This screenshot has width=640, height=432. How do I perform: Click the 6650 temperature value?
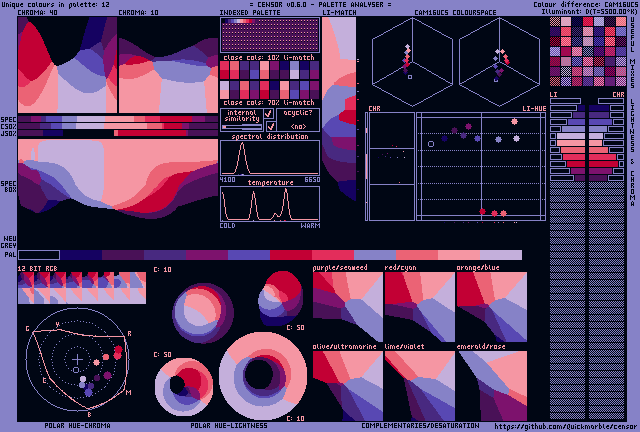pos(312,180)
